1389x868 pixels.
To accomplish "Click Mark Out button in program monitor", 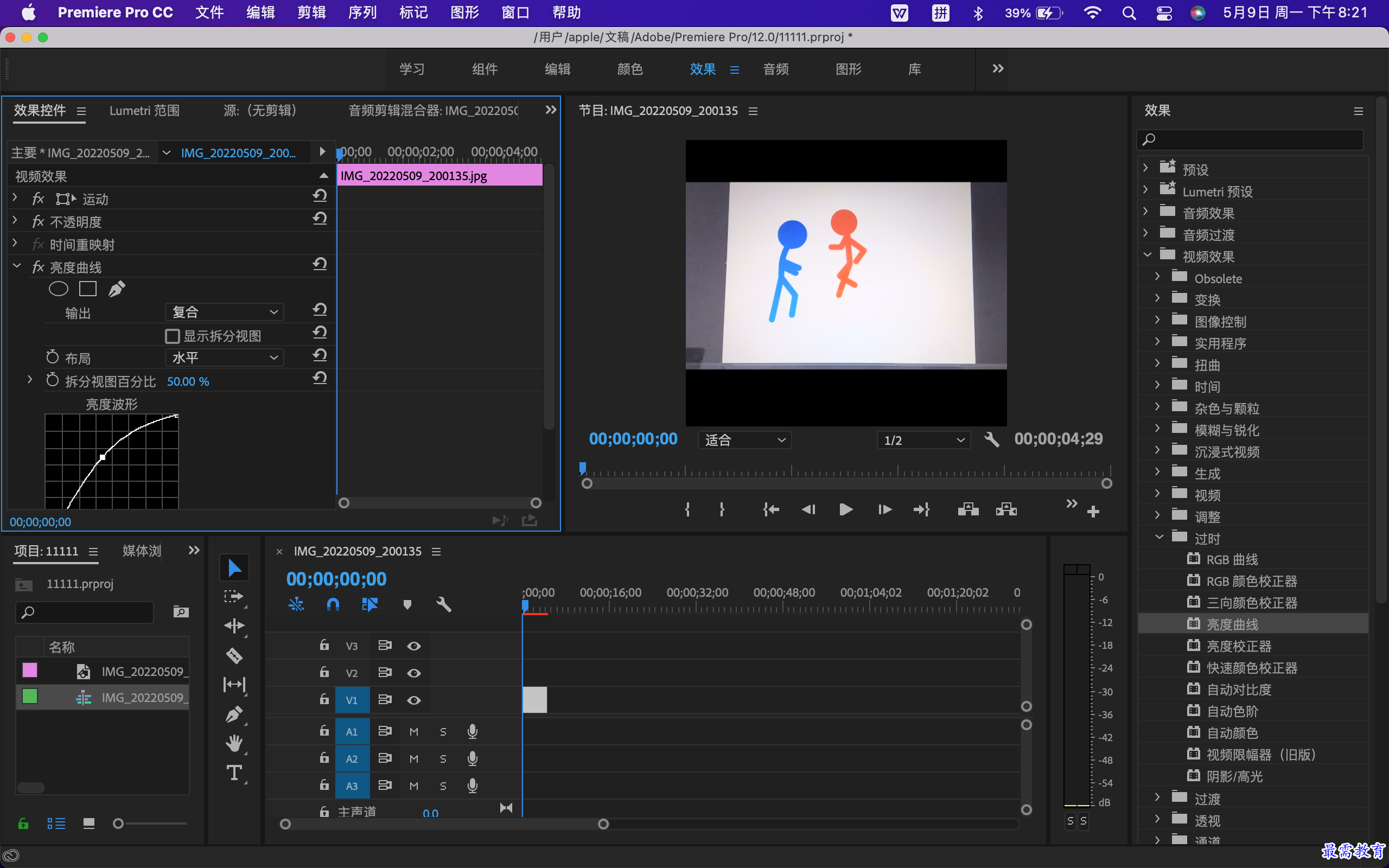I will click(x=722, y=509).
